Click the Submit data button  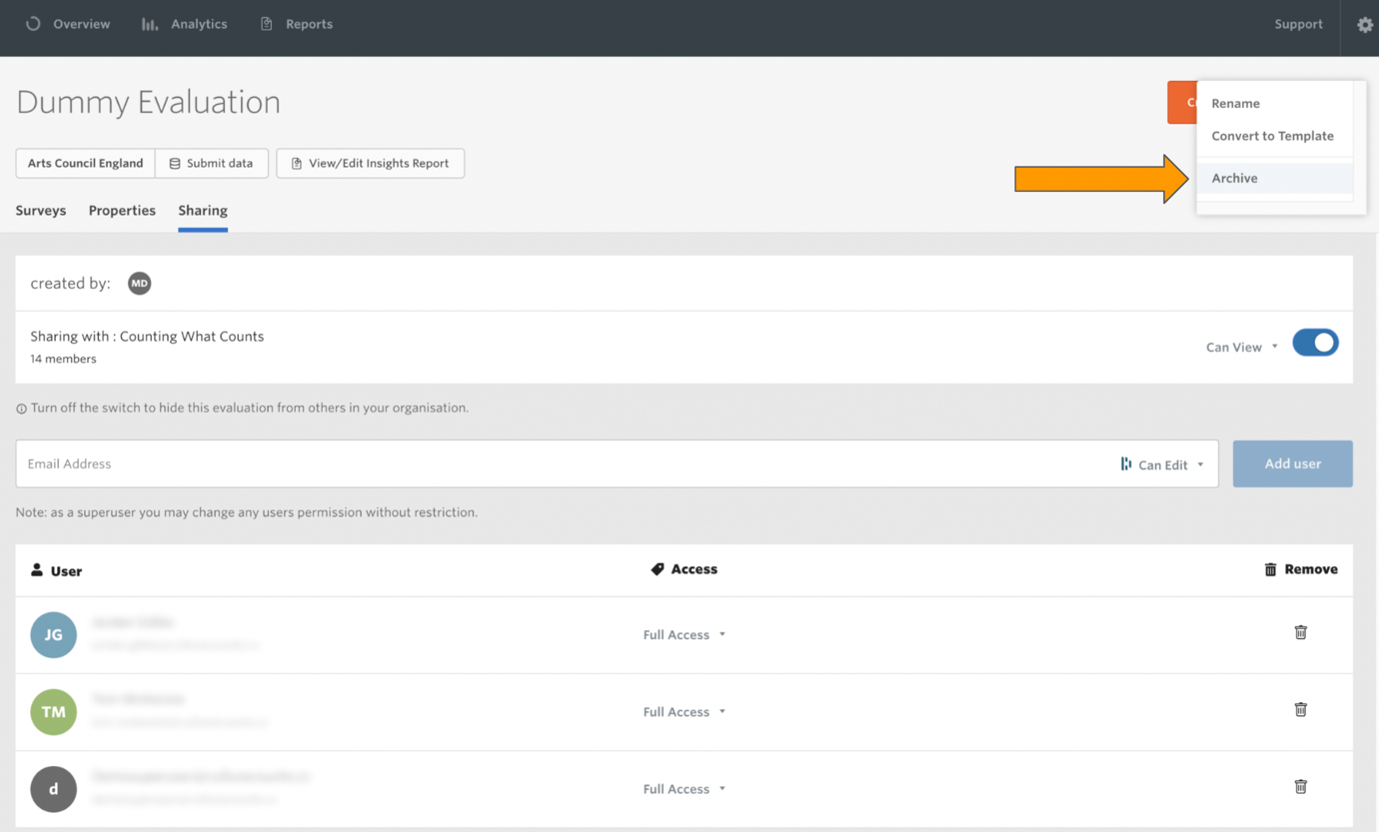(213, 164)
